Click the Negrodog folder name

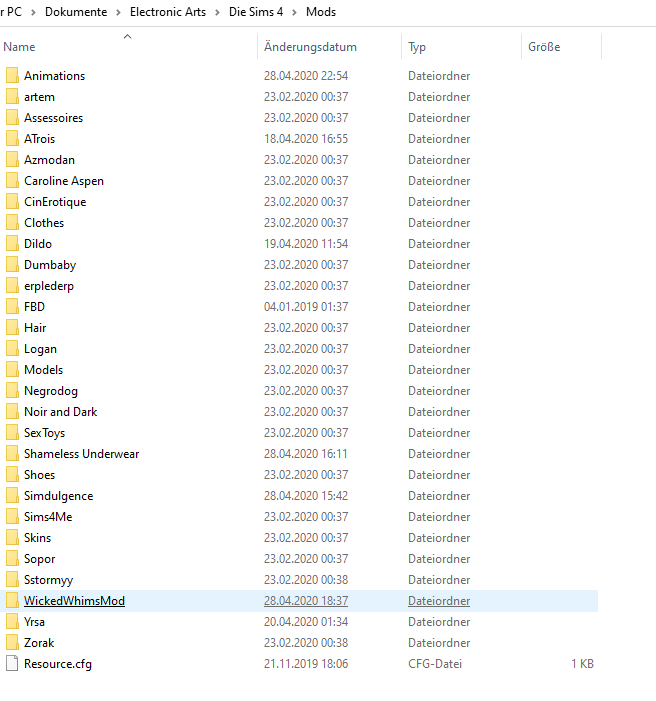[51, 391]
